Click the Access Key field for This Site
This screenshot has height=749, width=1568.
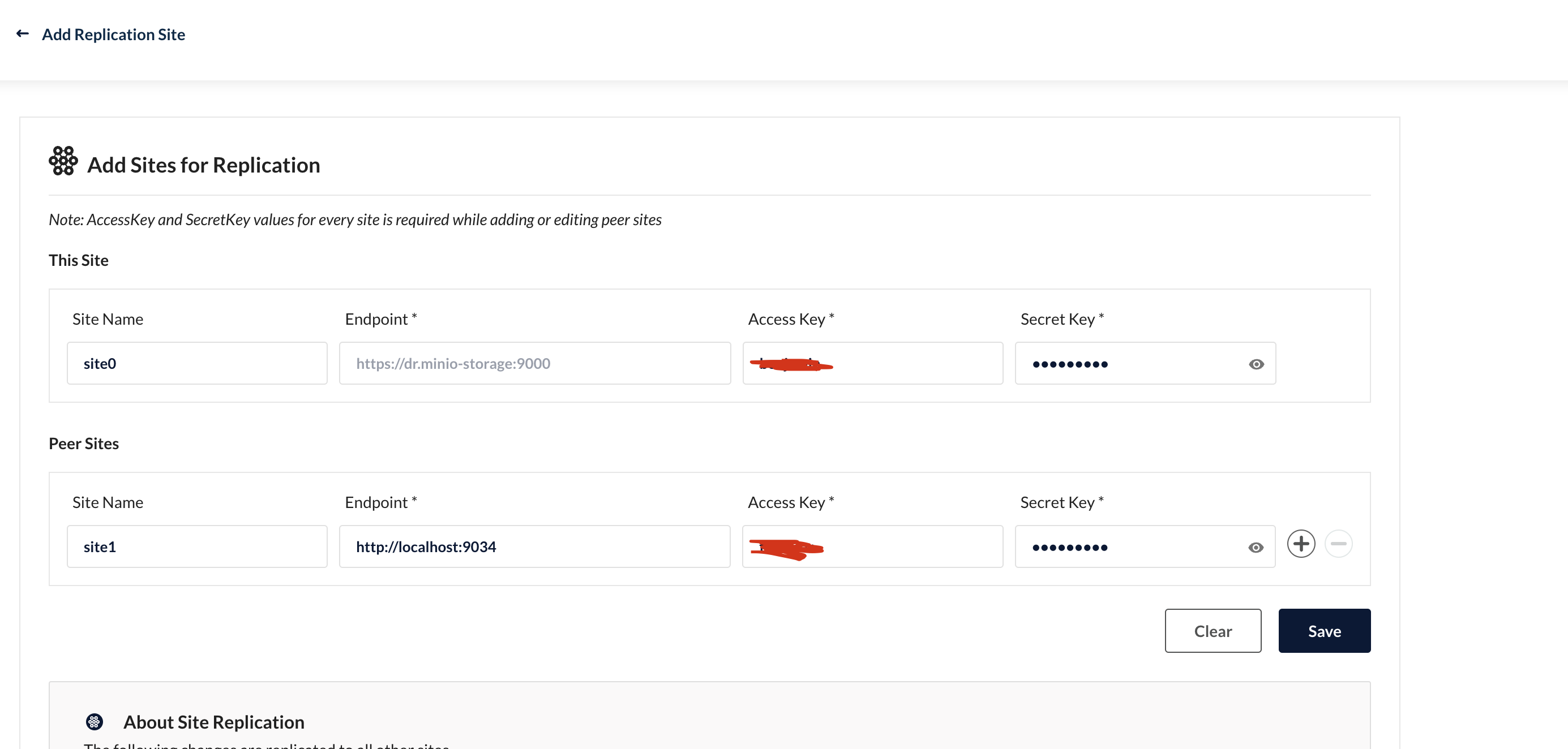coord(872,363)
